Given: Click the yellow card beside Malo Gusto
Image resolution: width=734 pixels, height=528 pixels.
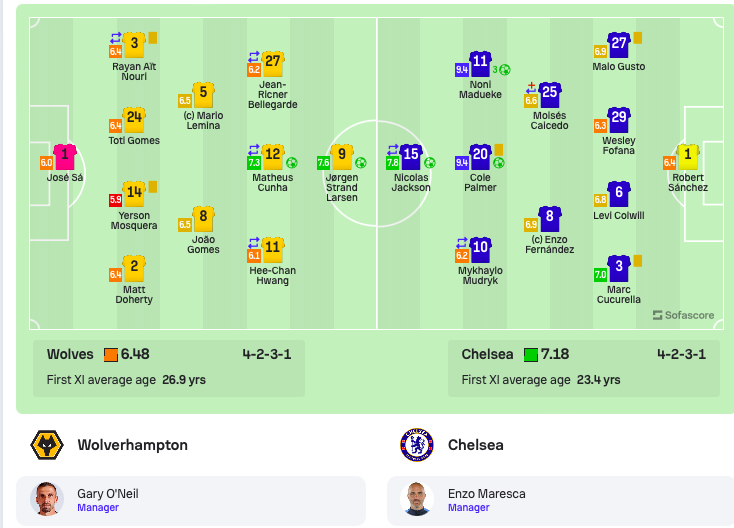Looking at the screenshot, I should pyautogui.click(x=638, y=37).
